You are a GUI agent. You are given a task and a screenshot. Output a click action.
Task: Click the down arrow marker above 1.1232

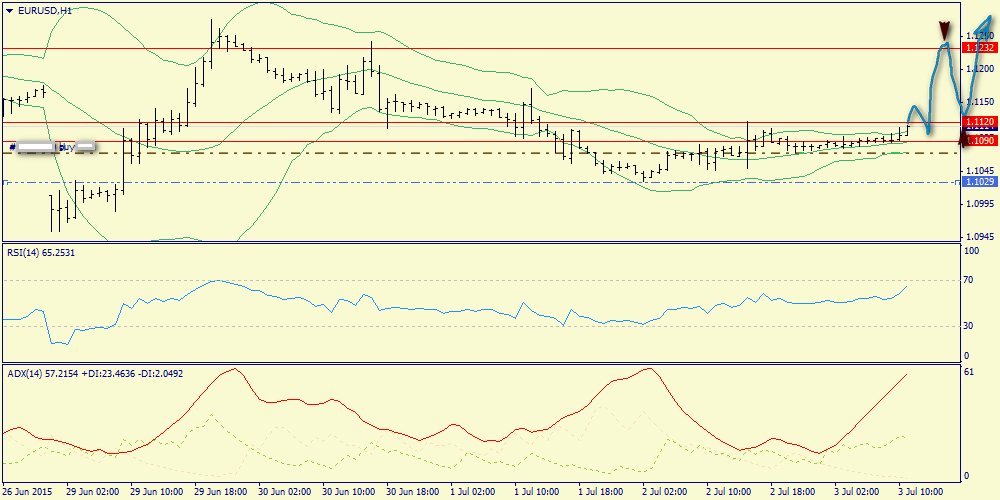coord(943,30)
